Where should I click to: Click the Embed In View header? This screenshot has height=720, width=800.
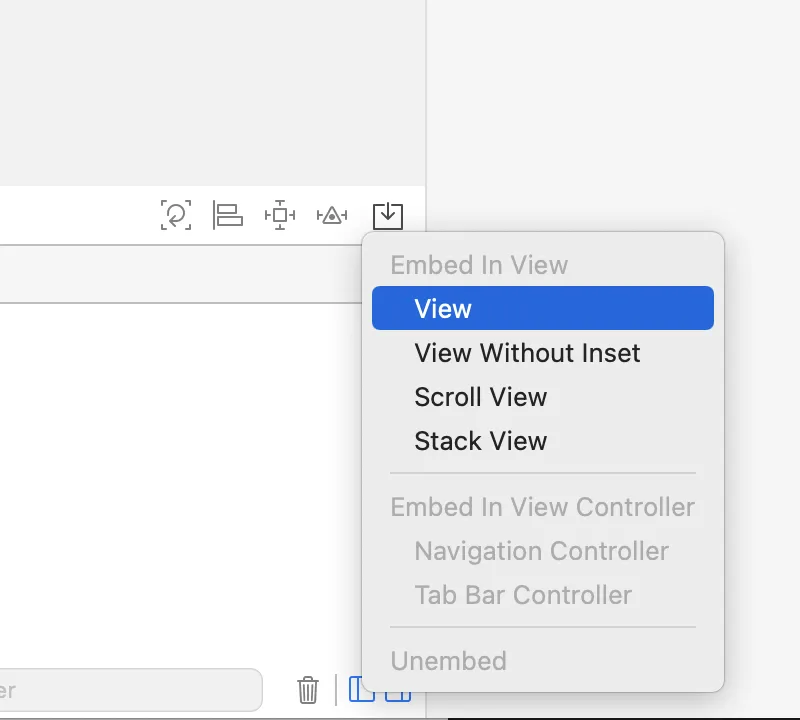[x=479, y=265]
